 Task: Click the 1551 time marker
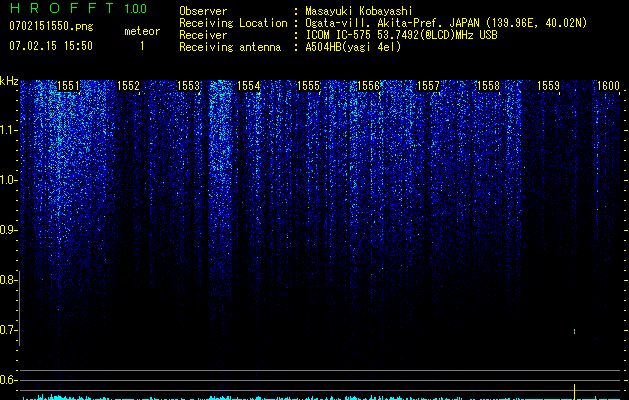(x=69, y=86)
